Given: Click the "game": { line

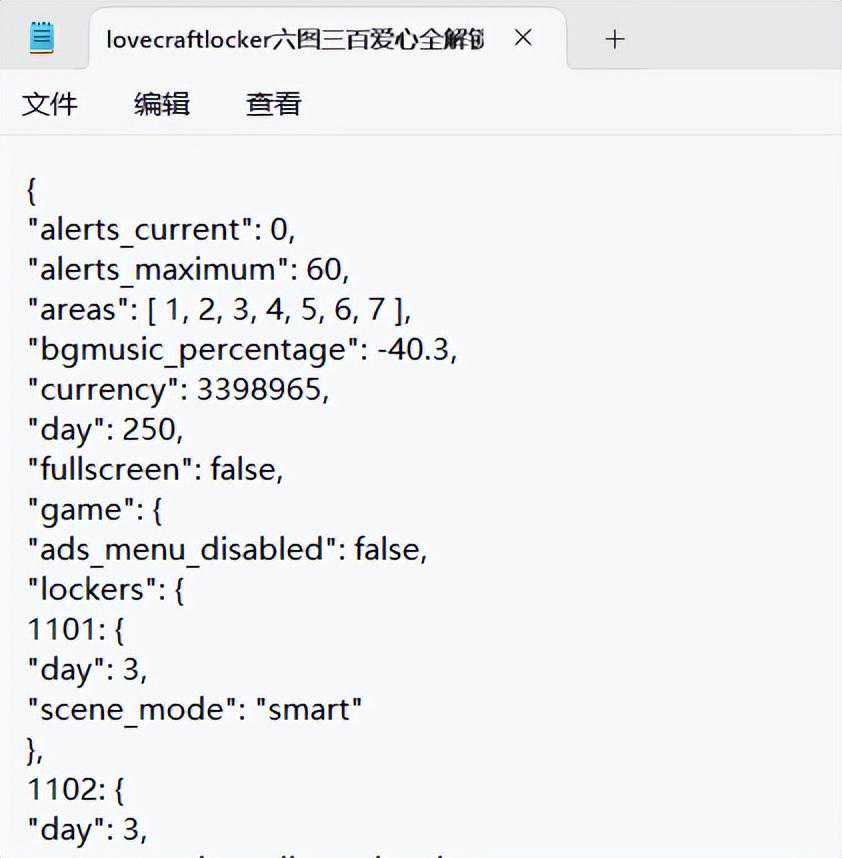Looking at the screenshot, I should tap(95, 510).
